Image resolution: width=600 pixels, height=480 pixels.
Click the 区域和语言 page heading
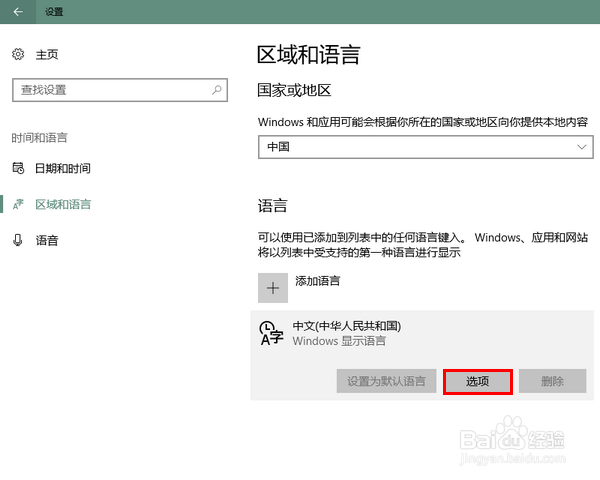pyautogui.click(x=308, y=55)
